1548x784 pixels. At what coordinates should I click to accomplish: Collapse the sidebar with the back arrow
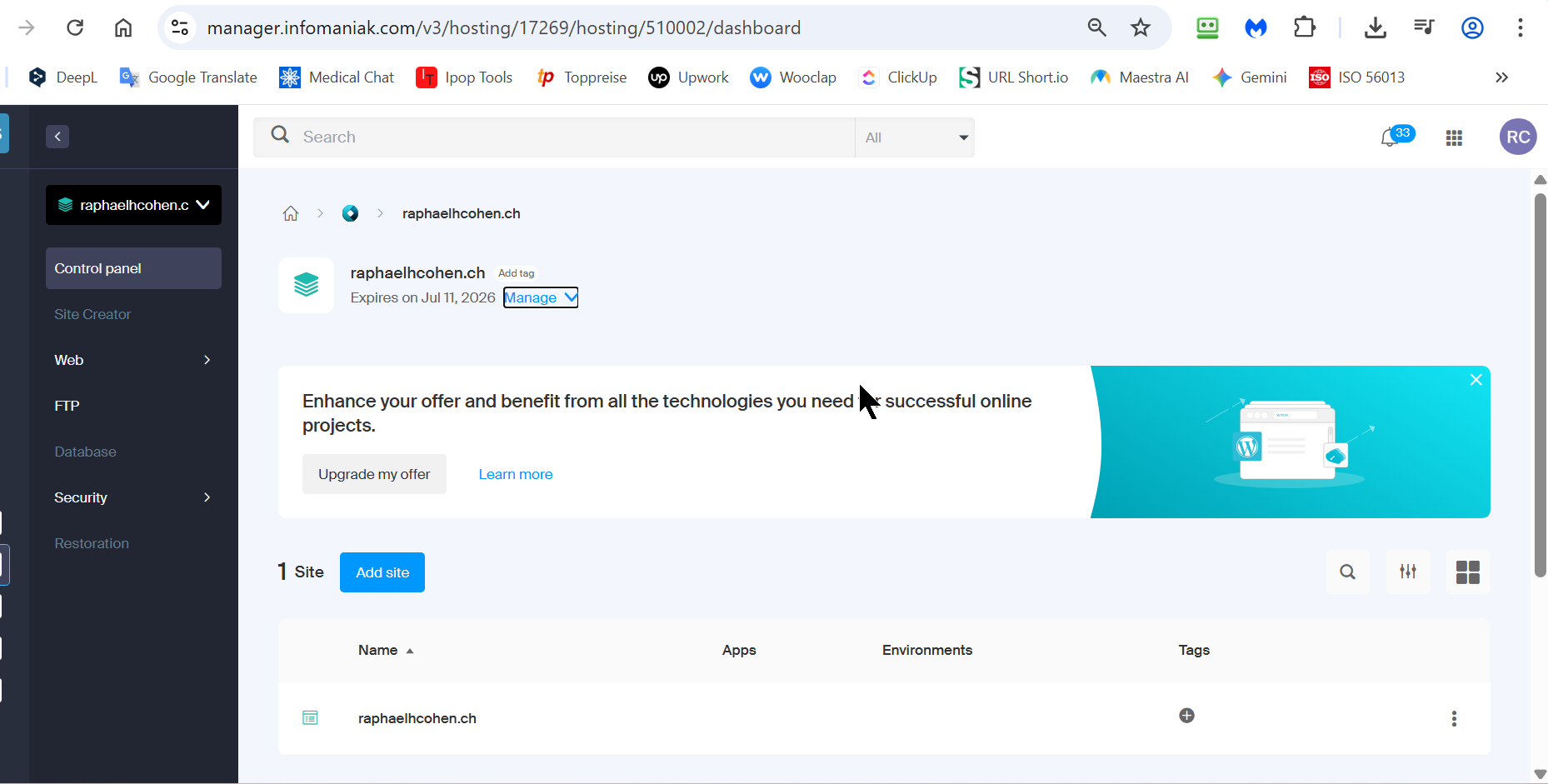coord(57,137)
